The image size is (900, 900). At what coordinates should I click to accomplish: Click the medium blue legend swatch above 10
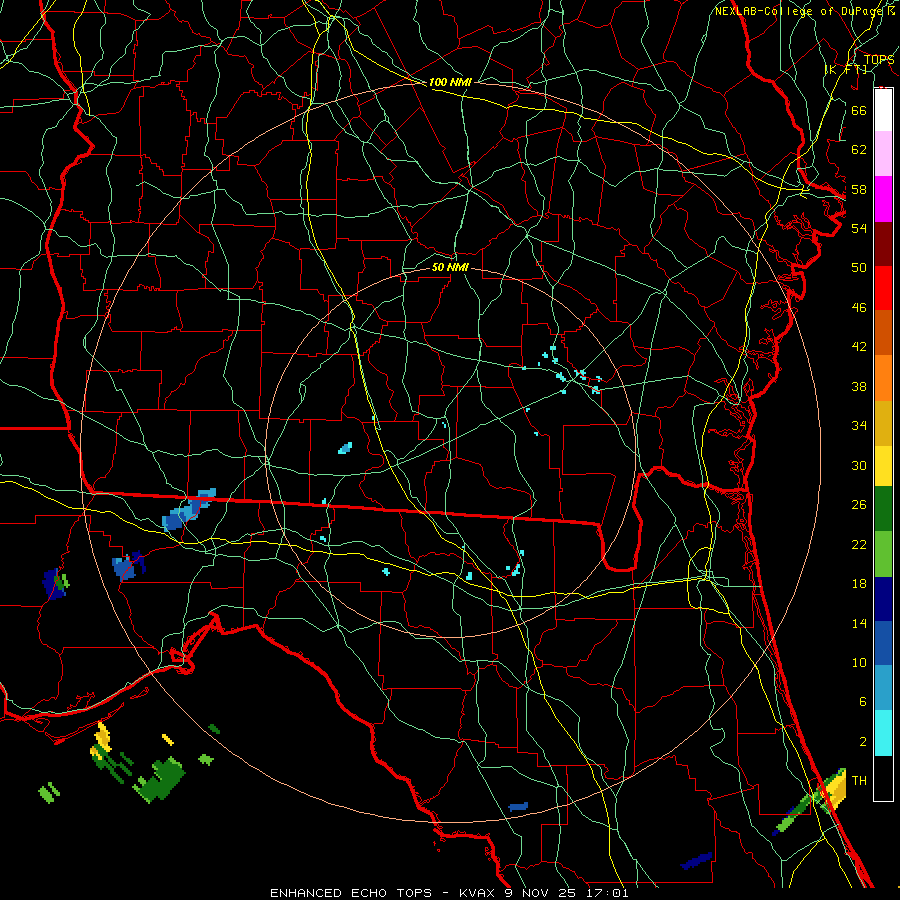883,643
